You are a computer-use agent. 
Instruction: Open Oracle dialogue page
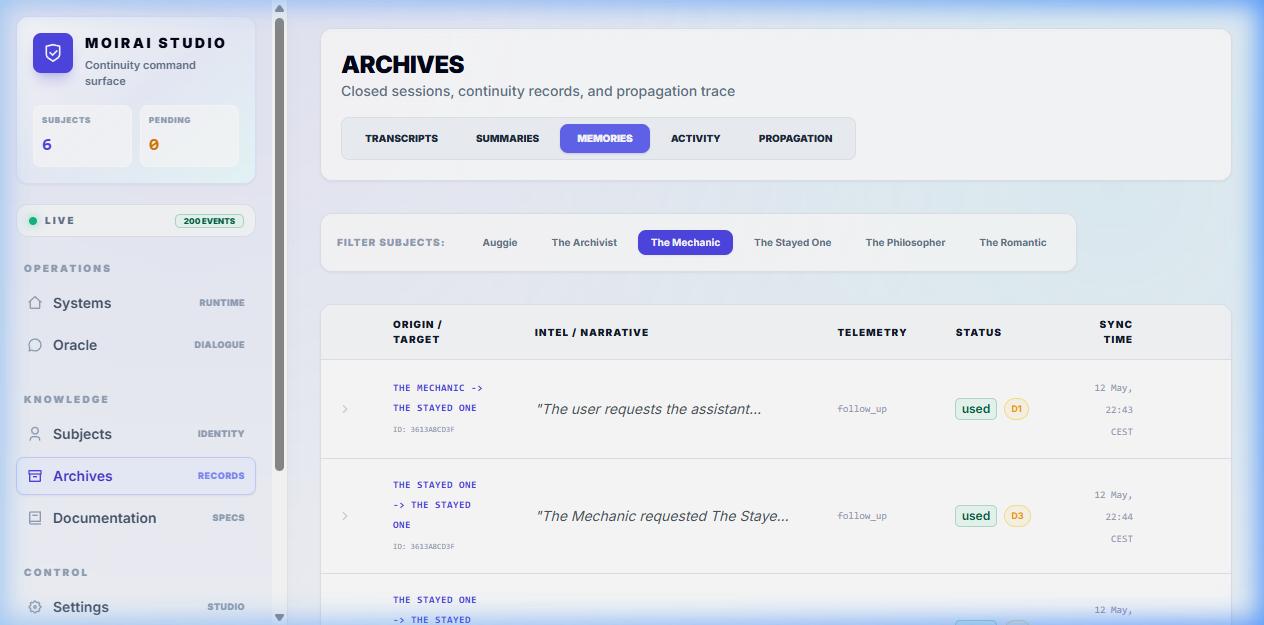coord(136,345)
